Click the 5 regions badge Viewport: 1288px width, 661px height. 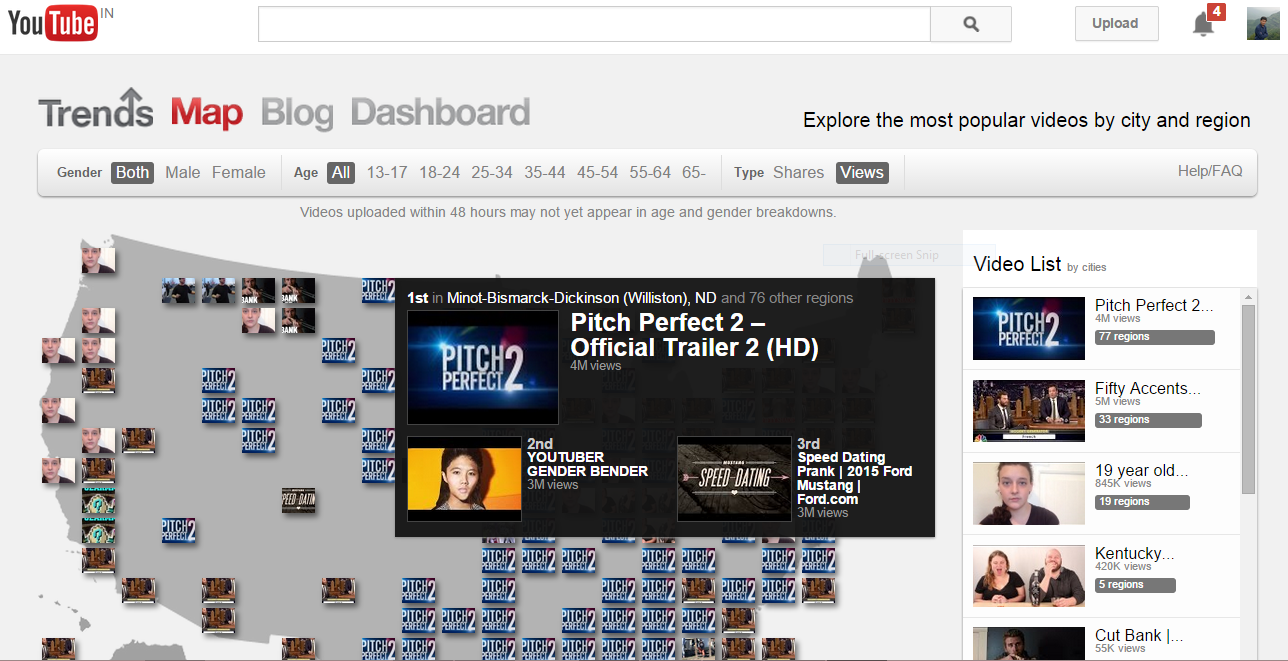[1135, 585]
